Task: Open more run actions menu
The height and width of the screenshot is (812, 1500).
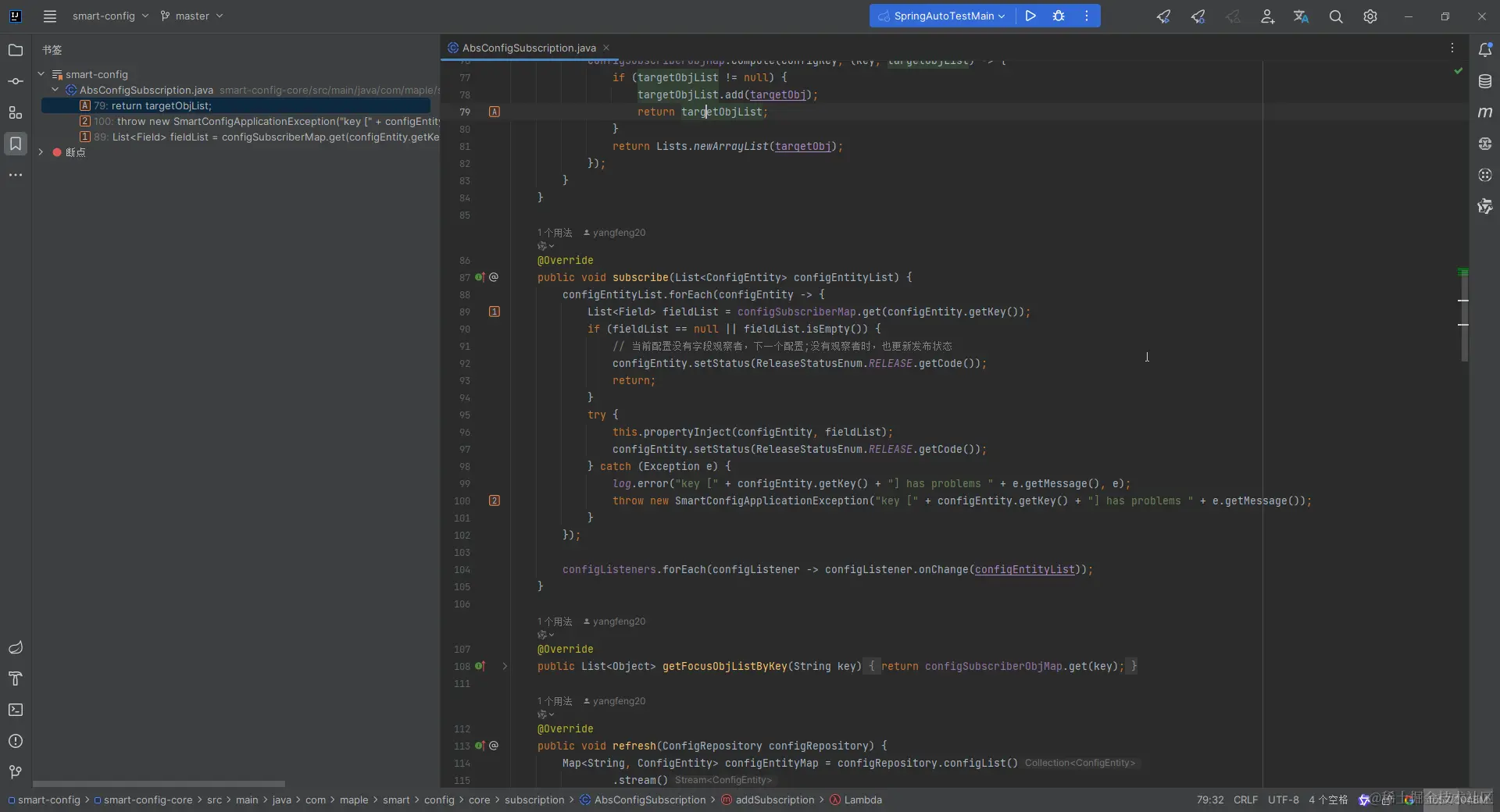Action: 1087,16
